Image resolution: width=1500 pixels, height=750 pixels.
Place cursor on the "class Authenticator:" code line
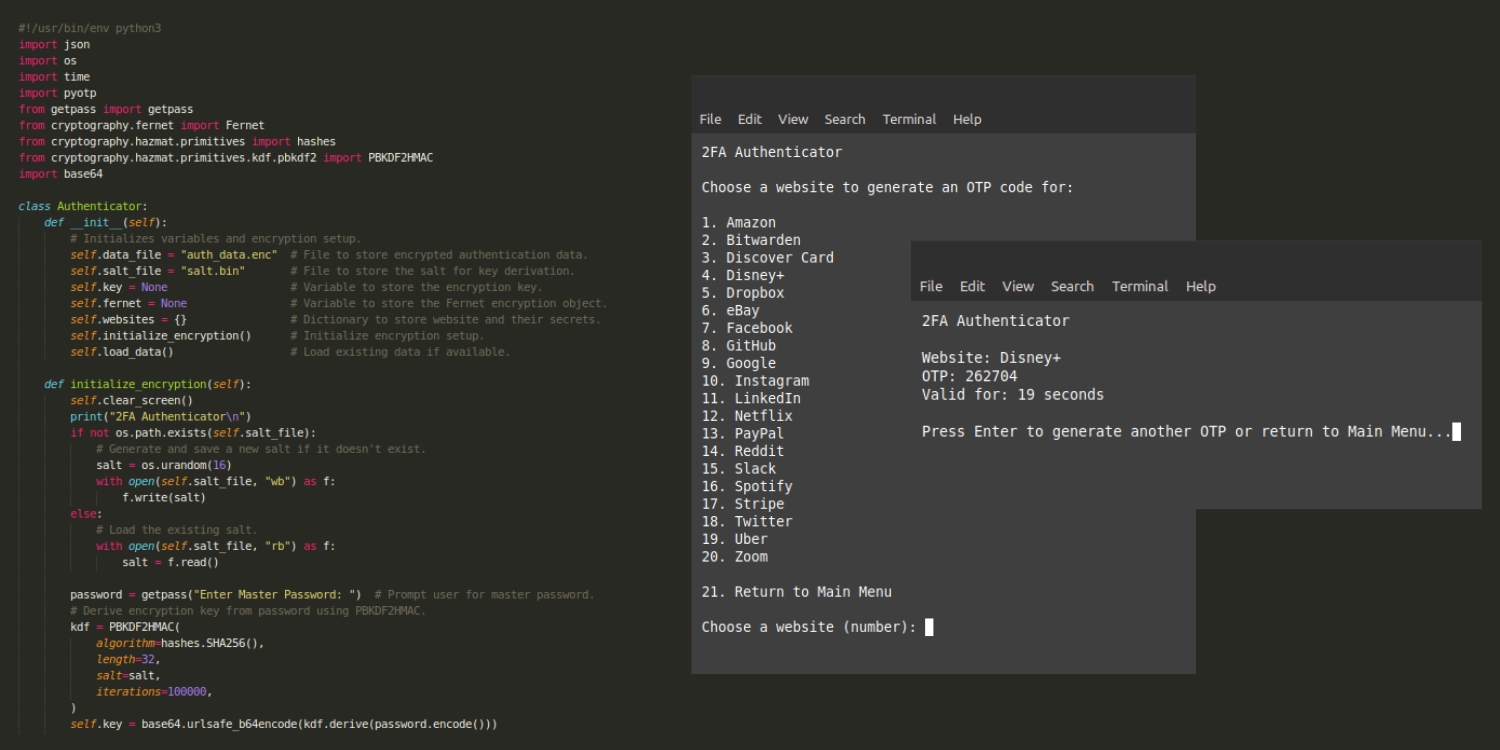82,206
